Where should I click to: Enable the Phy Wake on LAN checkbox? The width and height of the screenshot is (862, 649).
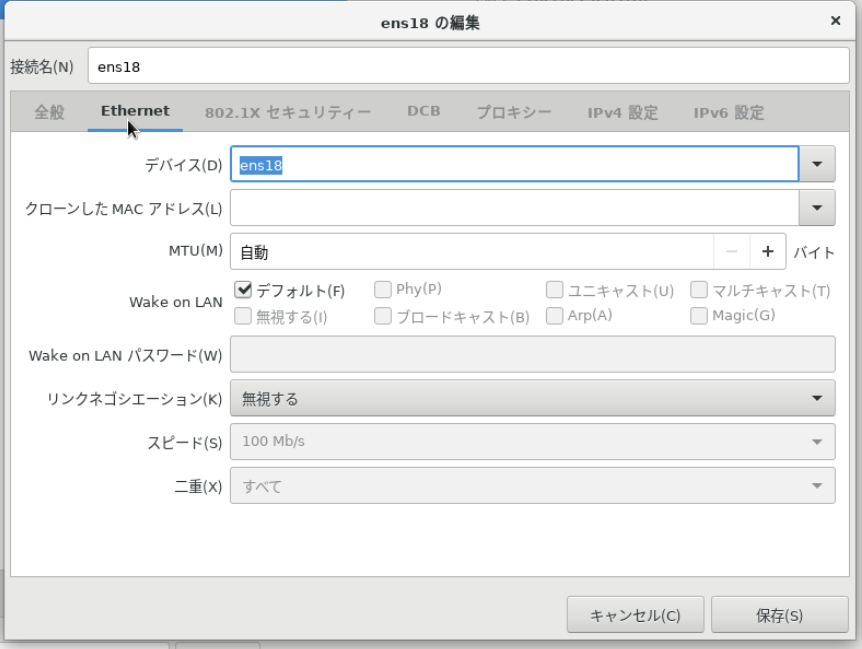(x=381, y=289)
